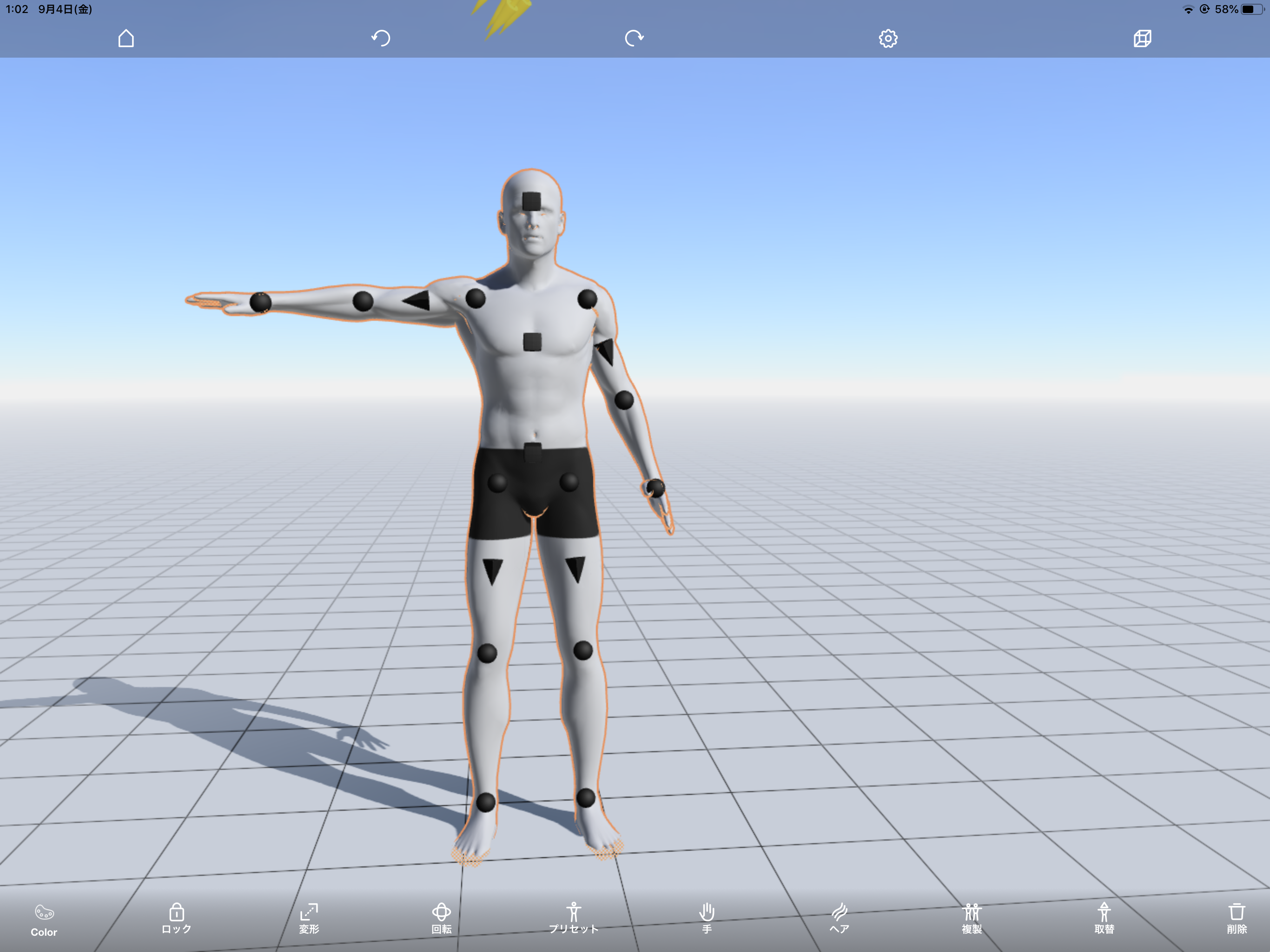Open the プリセット pose presets
The width and height of the screenshot is (1270, 952).
(574, 919)
